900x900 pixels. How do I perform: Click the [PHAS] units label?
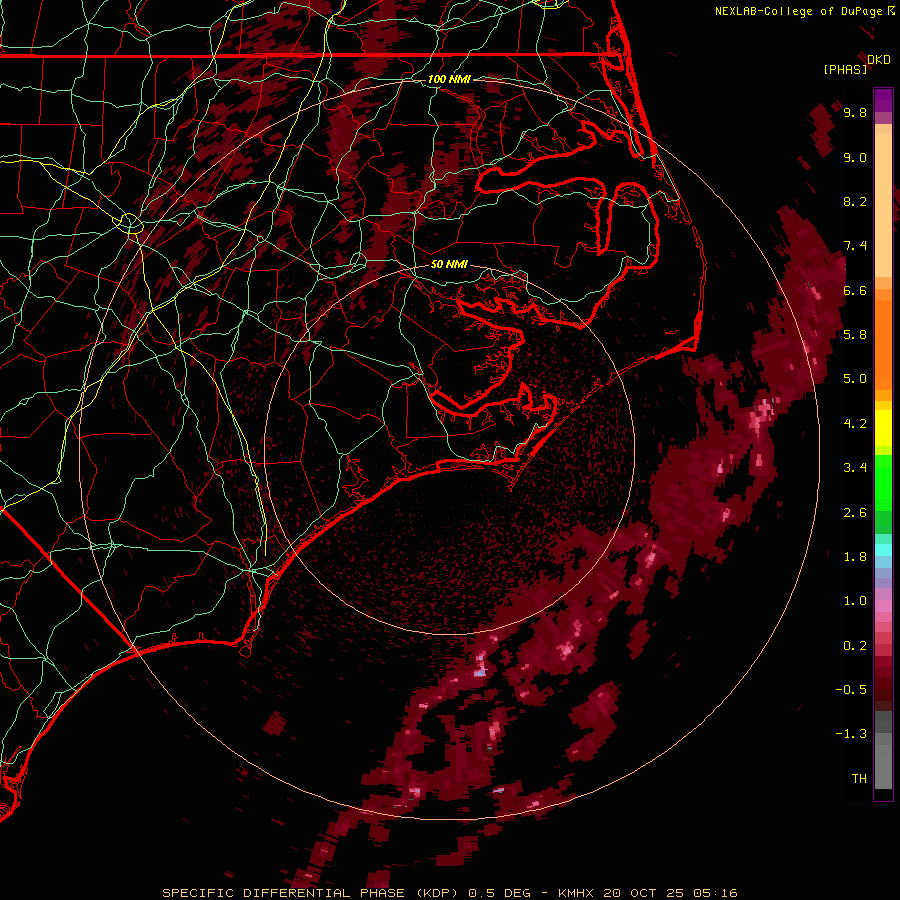point(845,69)
